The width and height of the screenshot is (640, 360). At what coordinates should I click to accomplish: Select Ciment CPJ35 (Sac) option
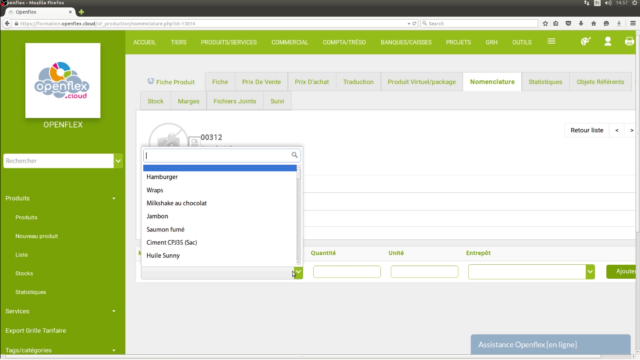[220, 242]
